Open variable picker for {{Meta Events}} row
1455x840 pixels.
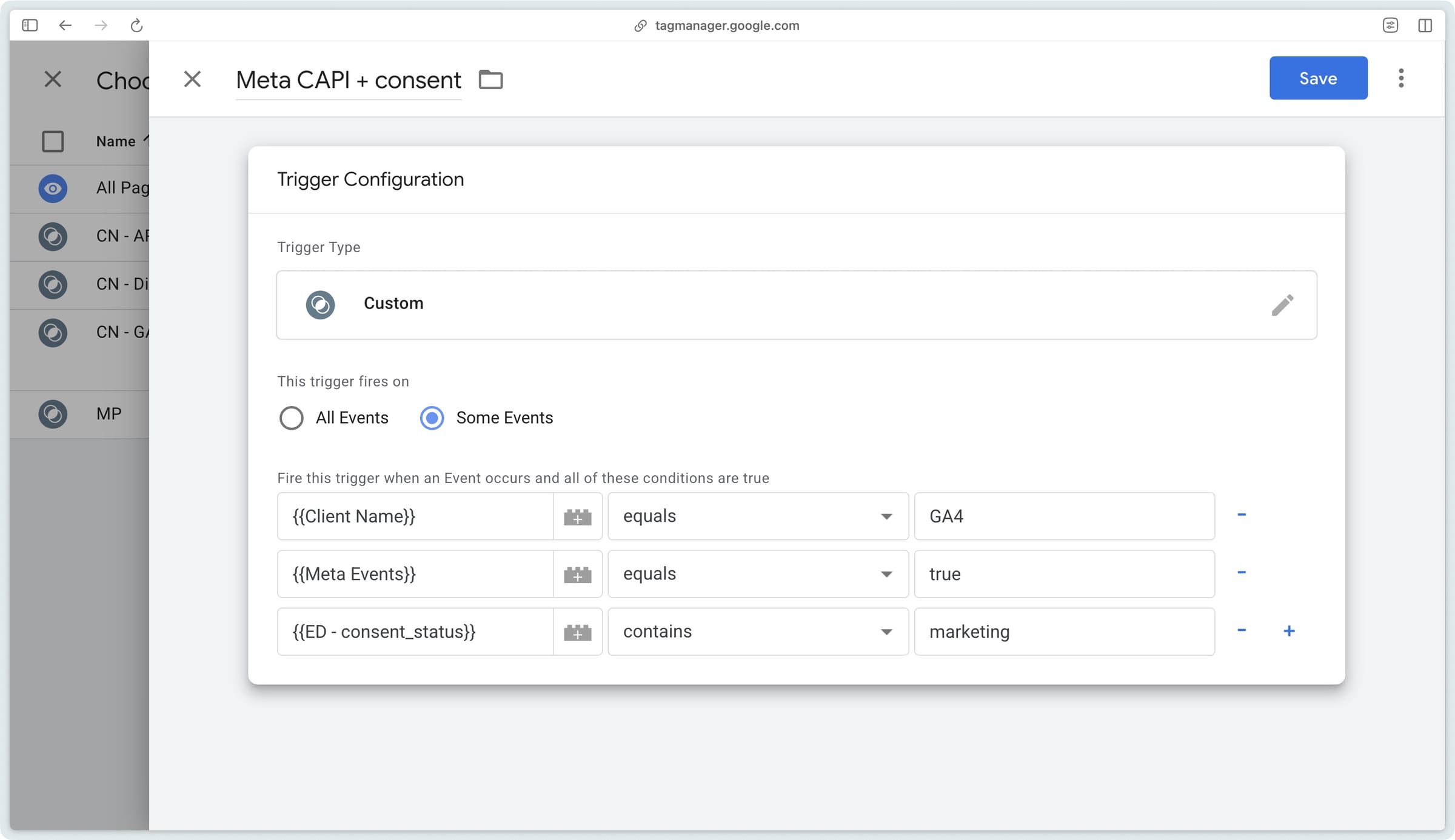577,574
